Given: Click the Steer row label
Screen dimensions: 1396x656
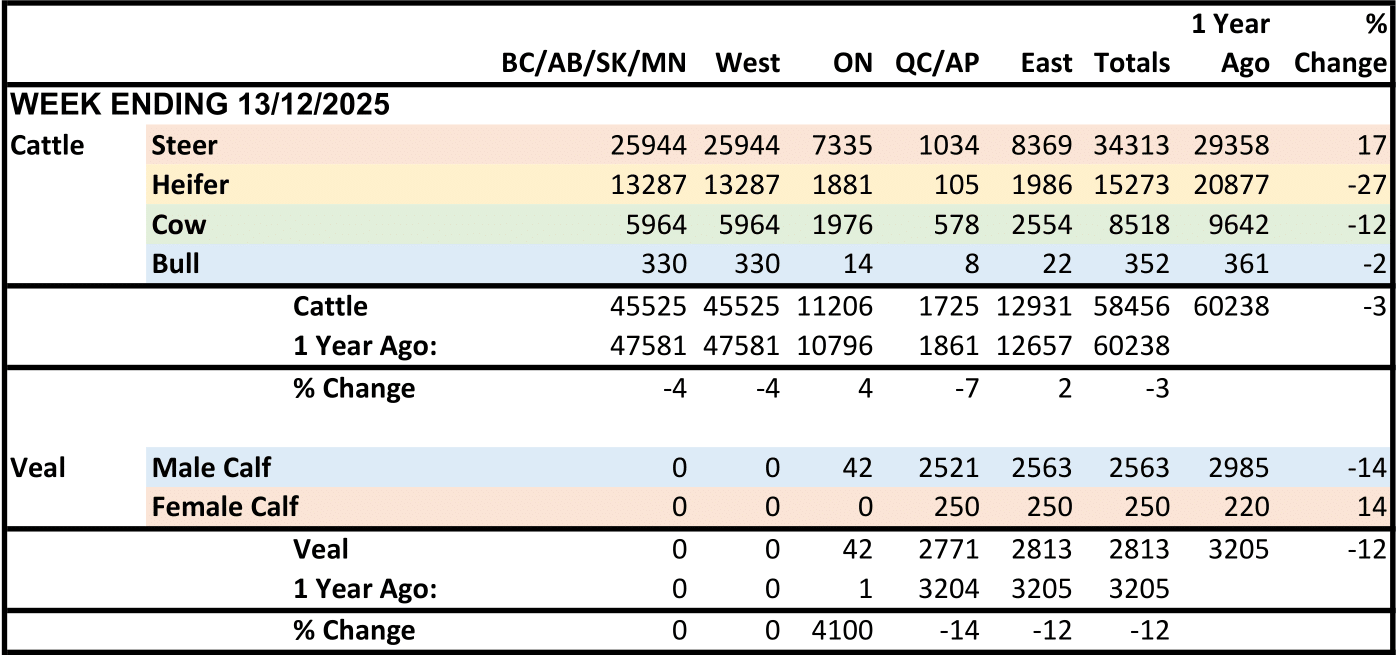Looking at the screenshot, I should tap(185, 145).
